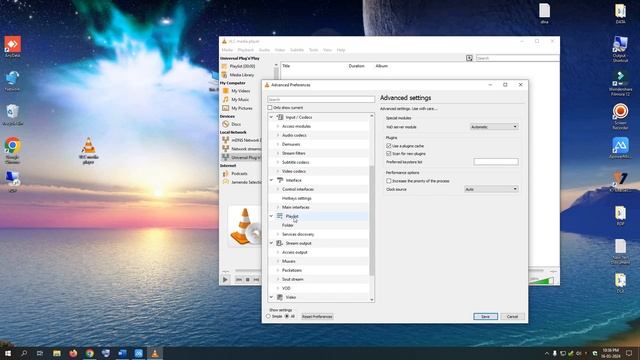Select Folder under Playlist in the tree

point(288,225)
